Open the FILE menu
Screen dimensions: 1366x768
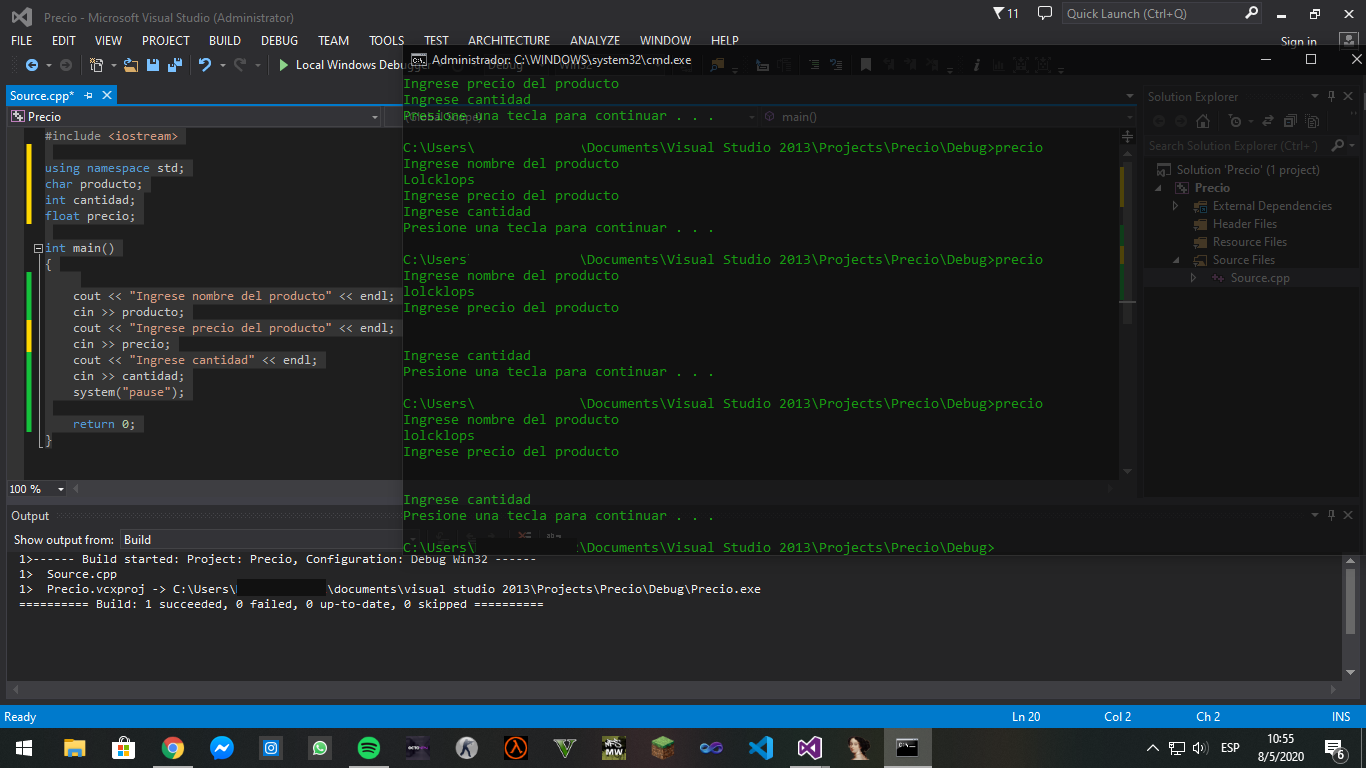point(22,41)
